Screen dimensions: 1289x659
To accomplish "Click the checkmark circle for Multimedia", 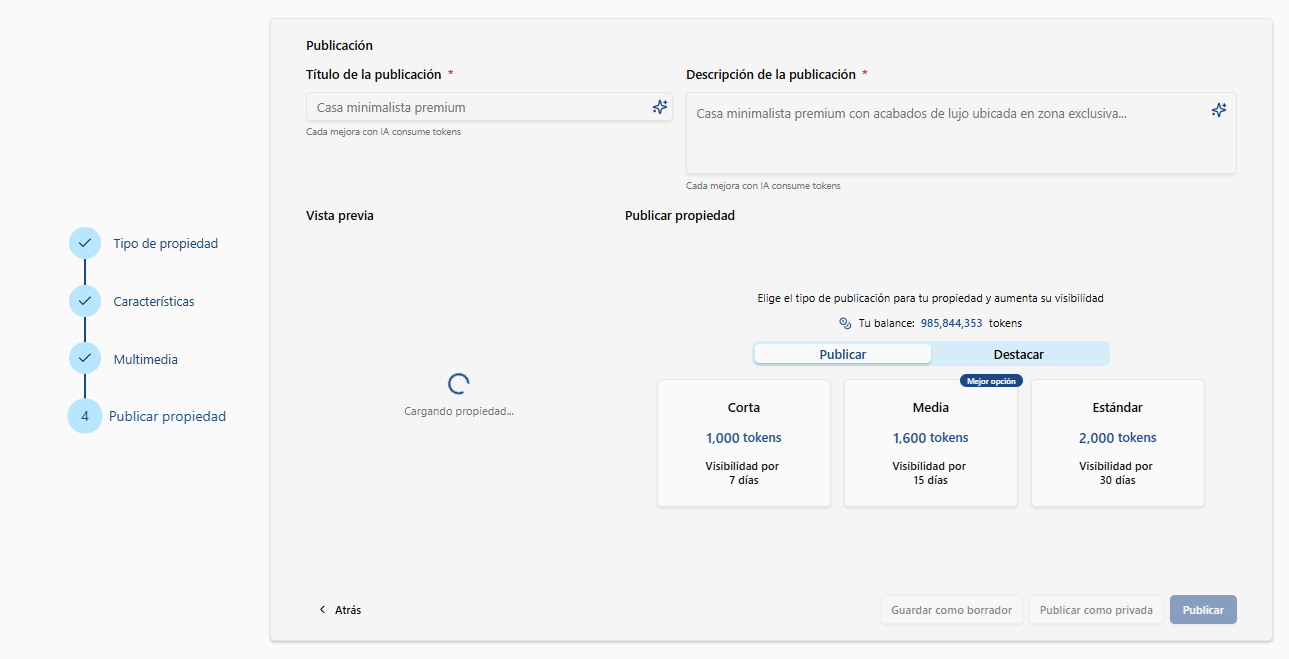I will point(85,359).
